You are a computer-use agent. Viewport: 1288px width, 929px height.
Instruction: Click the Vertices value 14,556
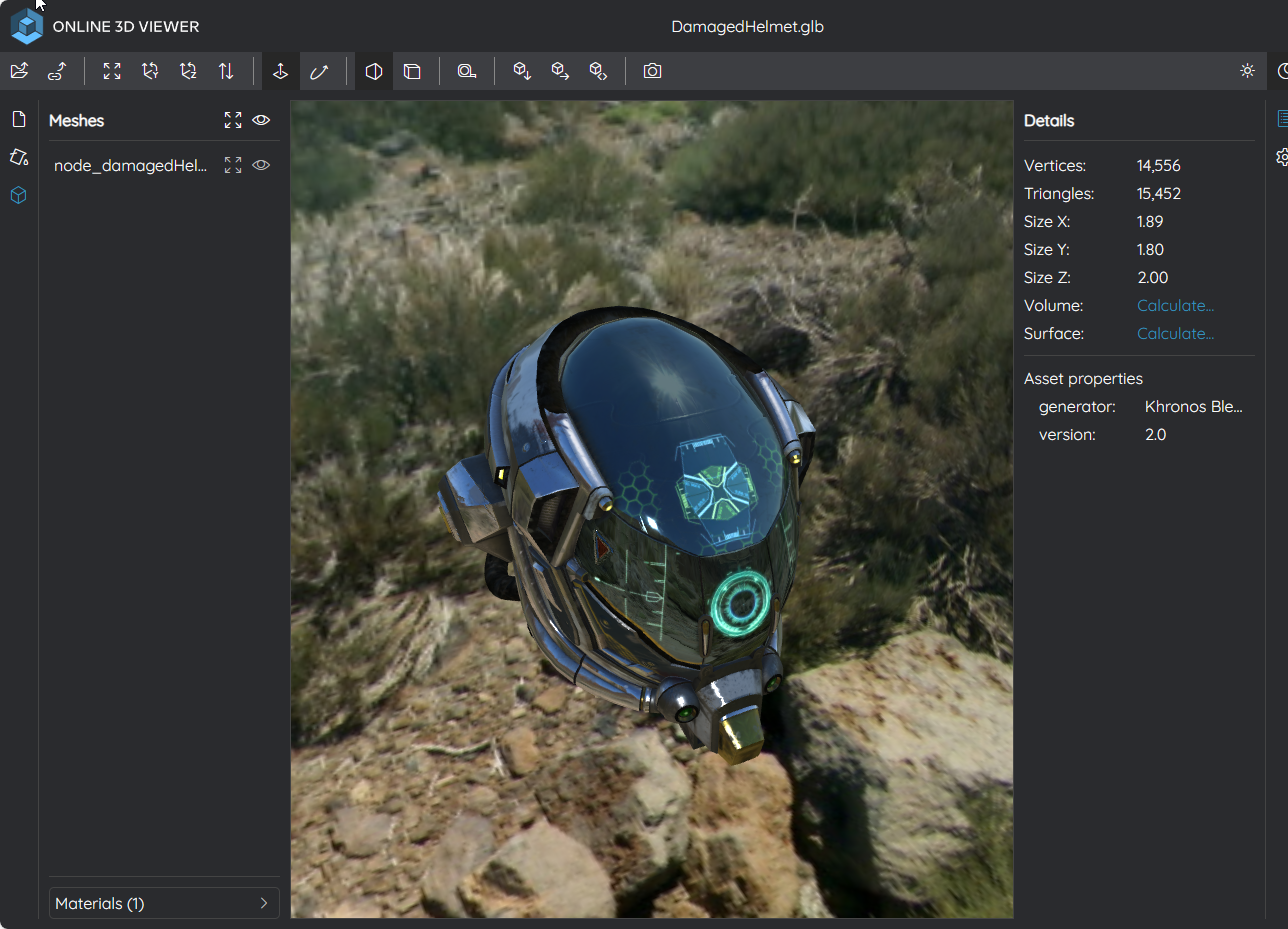point(1159,166)
